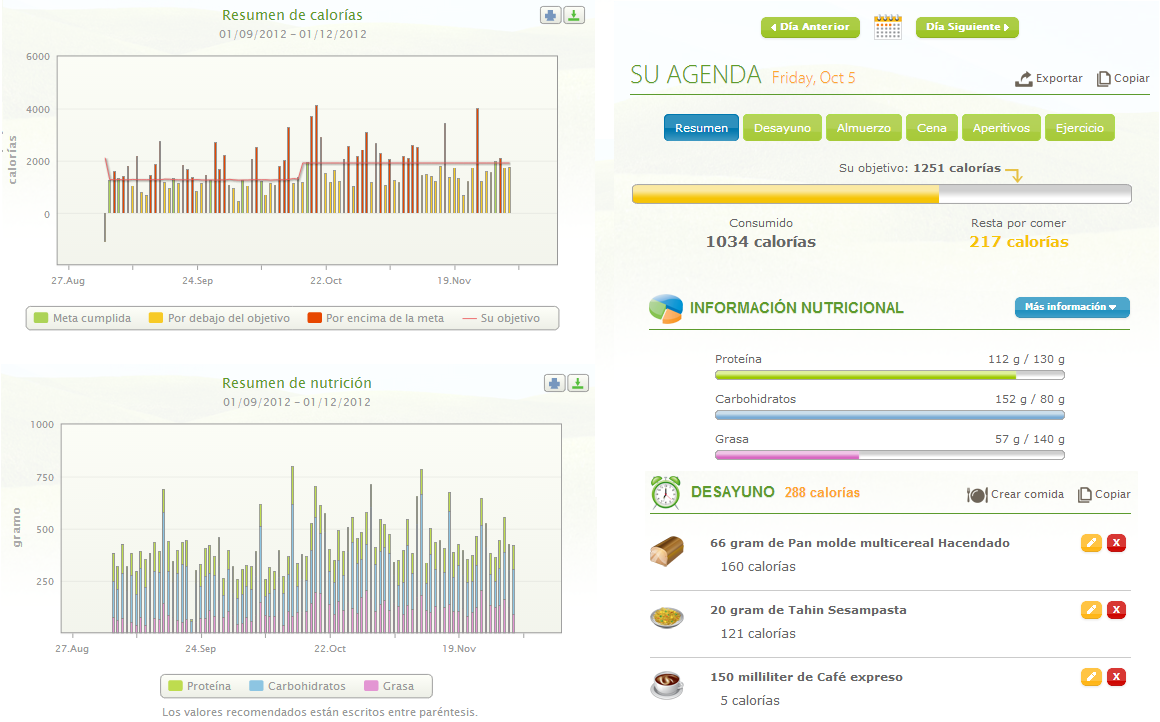This screenshot has height=722, width=1160.
Task: Delete the Tahin Sesampasta entry
Action: pyautogui.click(x=1116, y=610)
